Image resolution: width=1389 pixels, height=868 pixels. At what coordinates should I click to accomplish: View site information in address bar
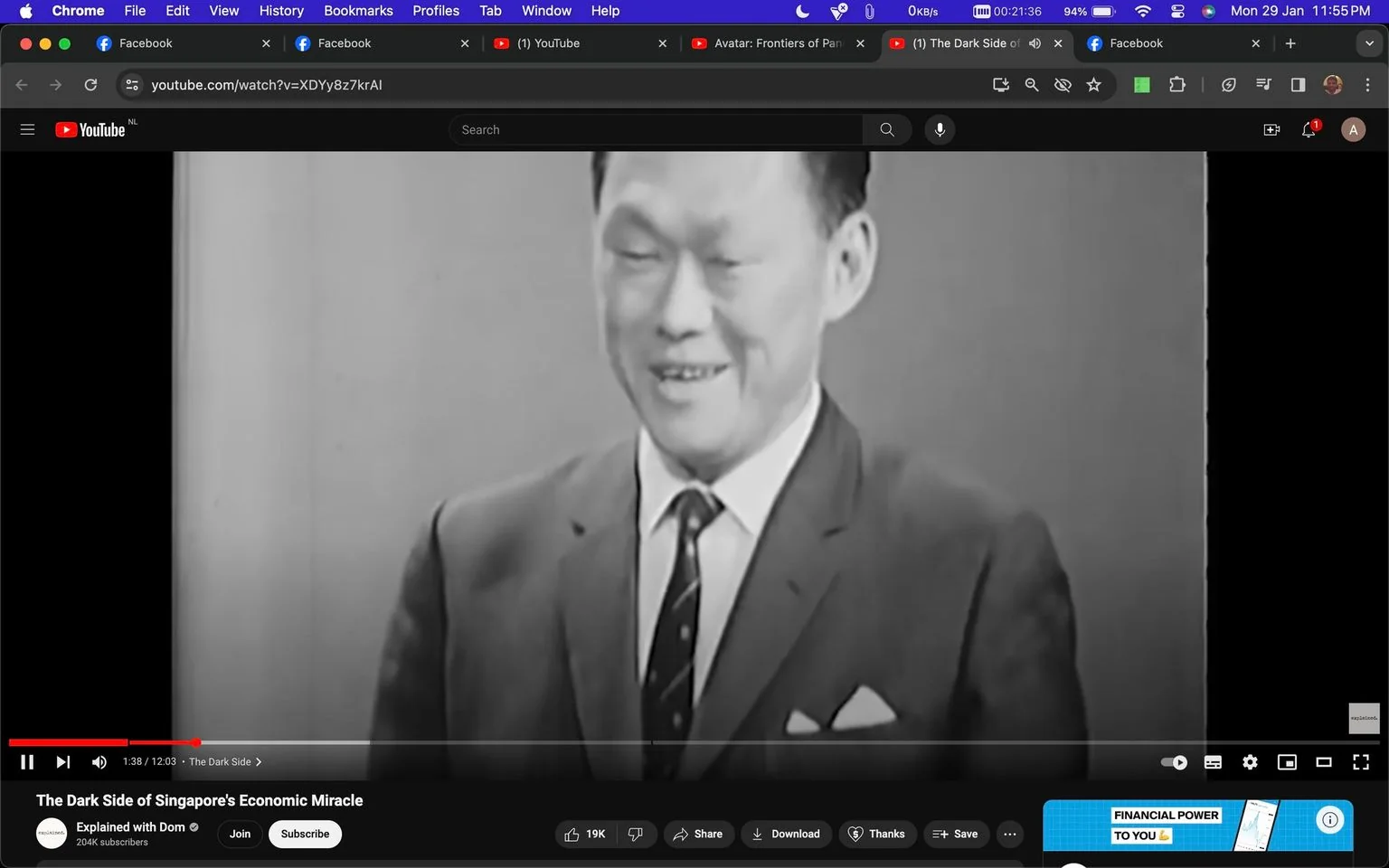[x=132, y=84]
